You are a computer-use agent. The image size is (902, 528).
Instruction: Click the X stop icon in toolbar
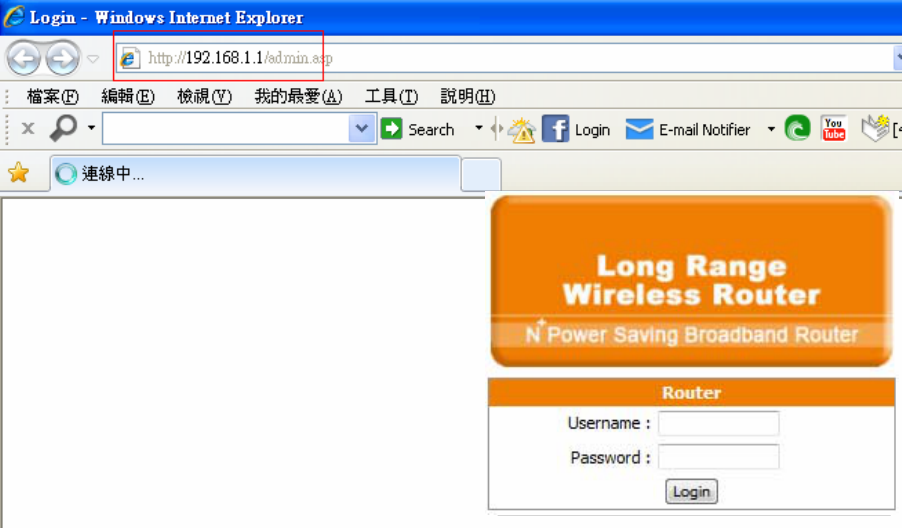click(x=28, y=128)
